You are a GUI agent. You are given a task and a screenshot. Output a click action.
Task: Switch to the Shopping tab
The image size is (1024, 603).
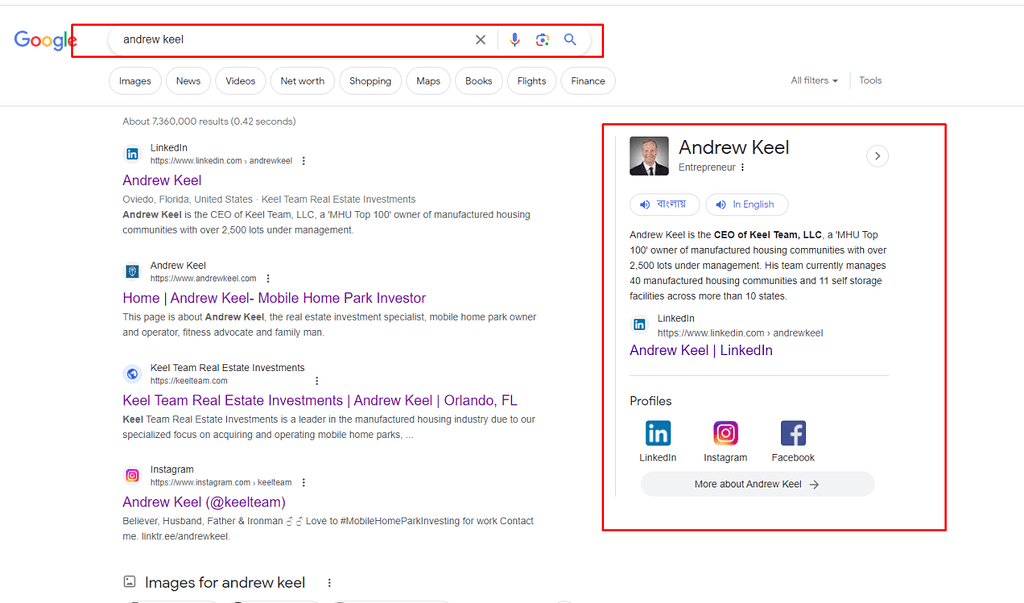(370, 81)
